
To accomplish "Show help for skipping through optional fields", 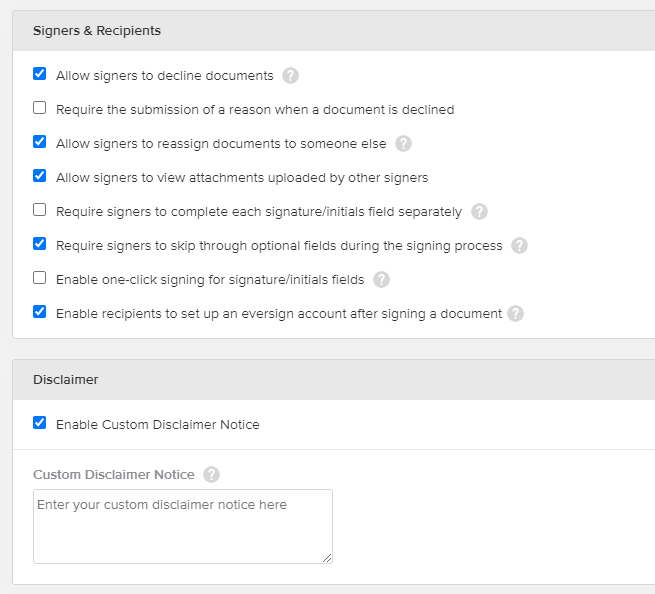I will [519, 245].
